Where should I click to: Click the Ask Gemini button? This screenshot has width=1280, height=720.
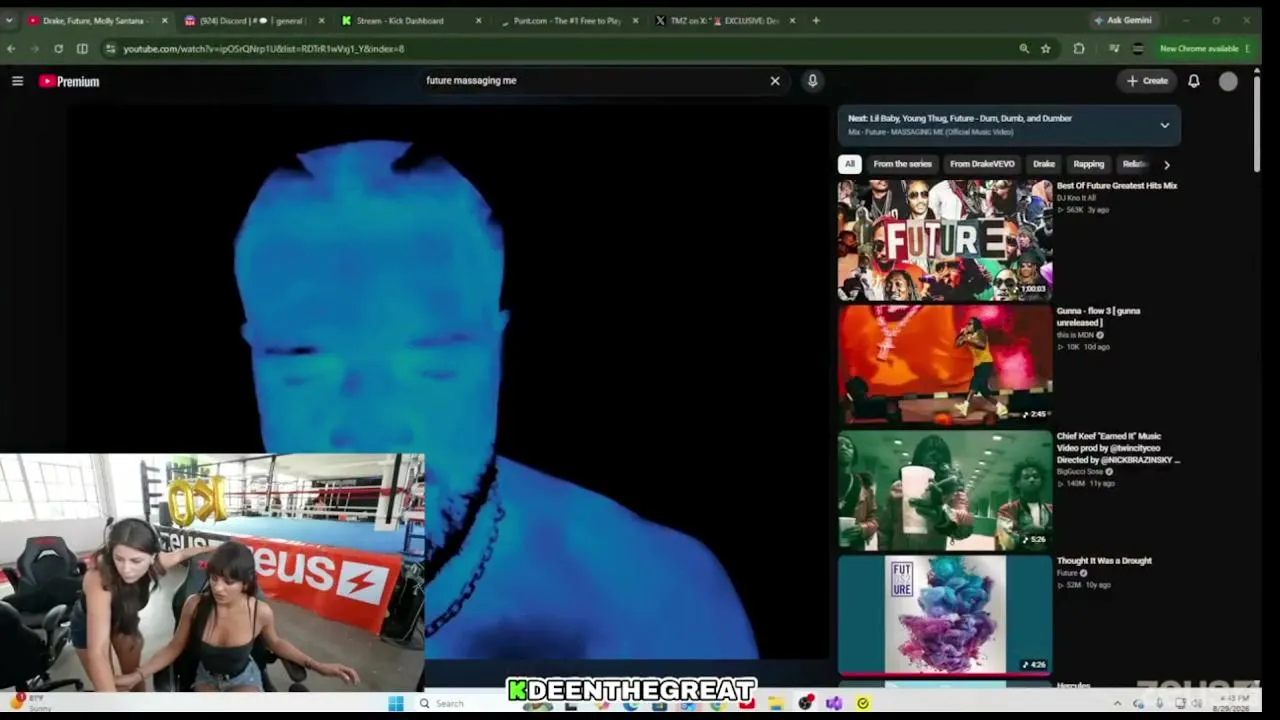tap(1123, 20)
